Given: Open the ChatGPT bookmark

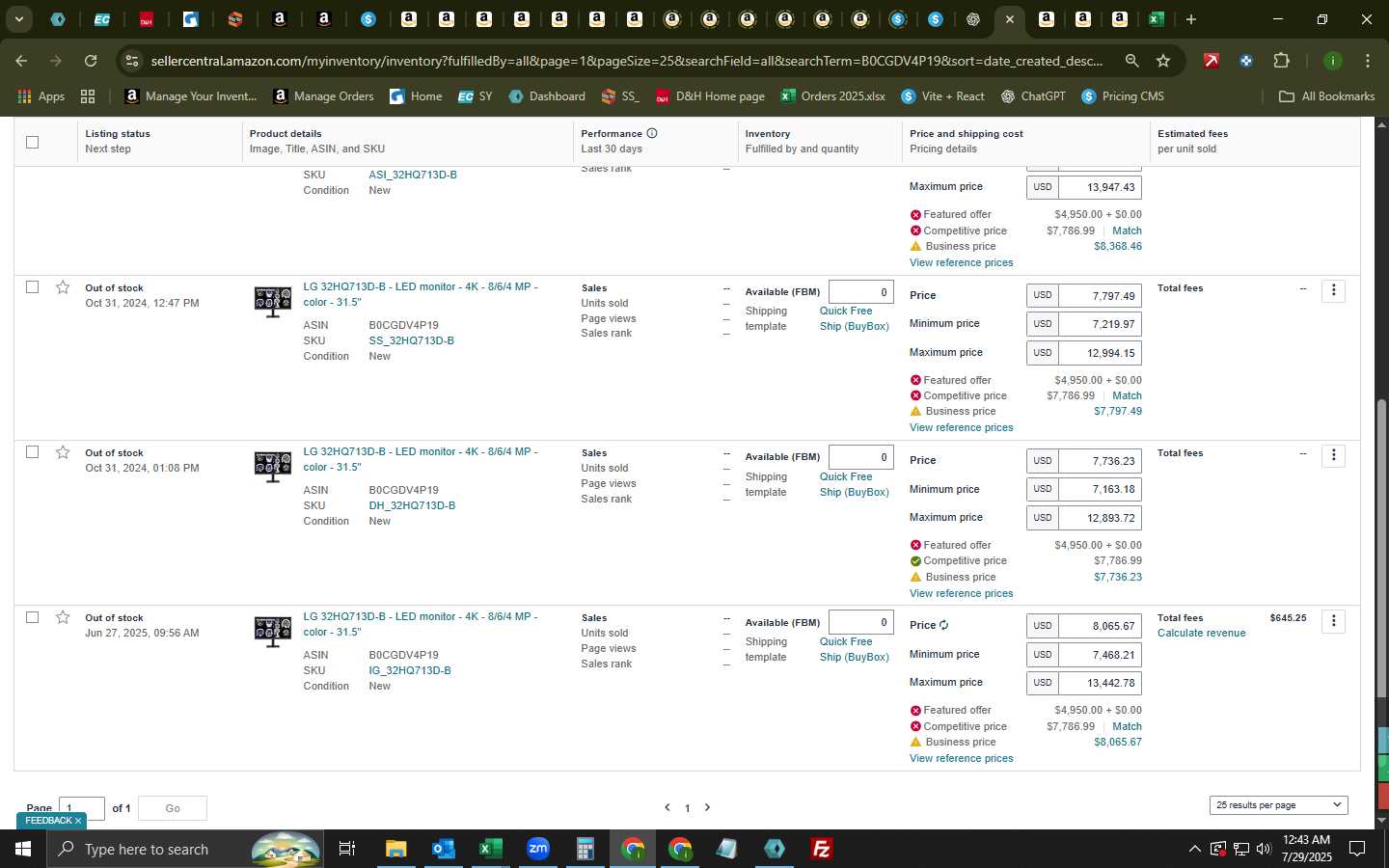Looking at the screenshot, I should tap(1033, 96).
